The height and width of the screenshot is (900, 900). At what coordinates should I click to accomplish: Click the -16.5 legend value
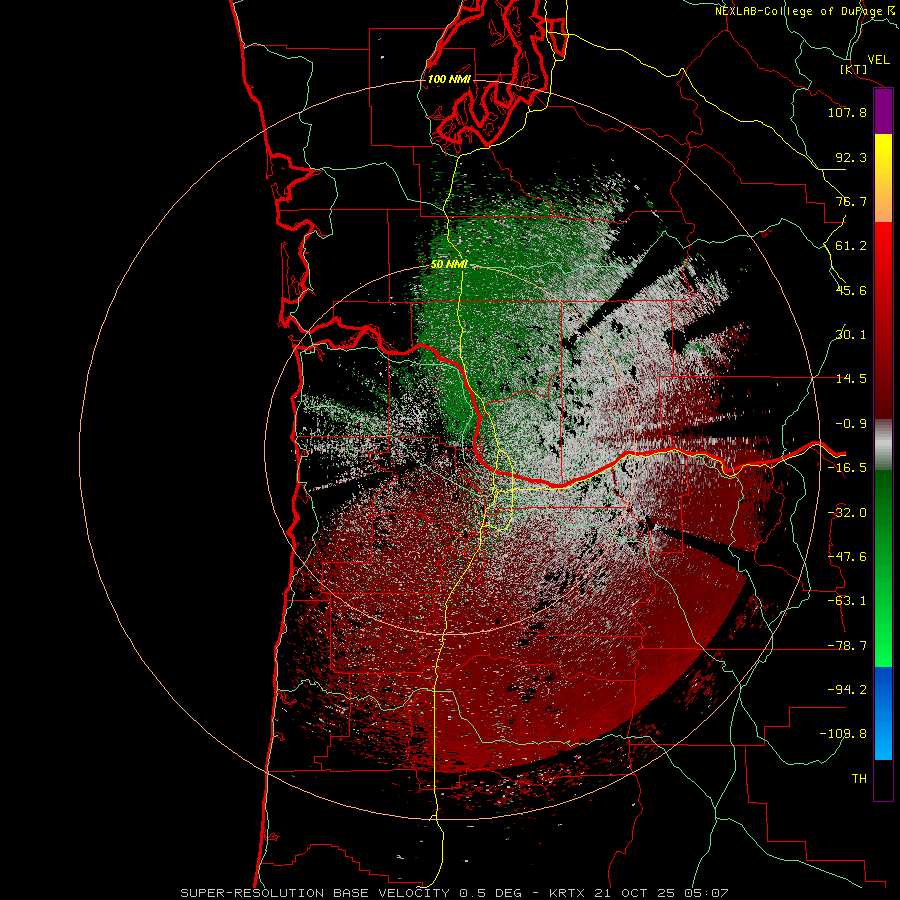coord(847,468)
